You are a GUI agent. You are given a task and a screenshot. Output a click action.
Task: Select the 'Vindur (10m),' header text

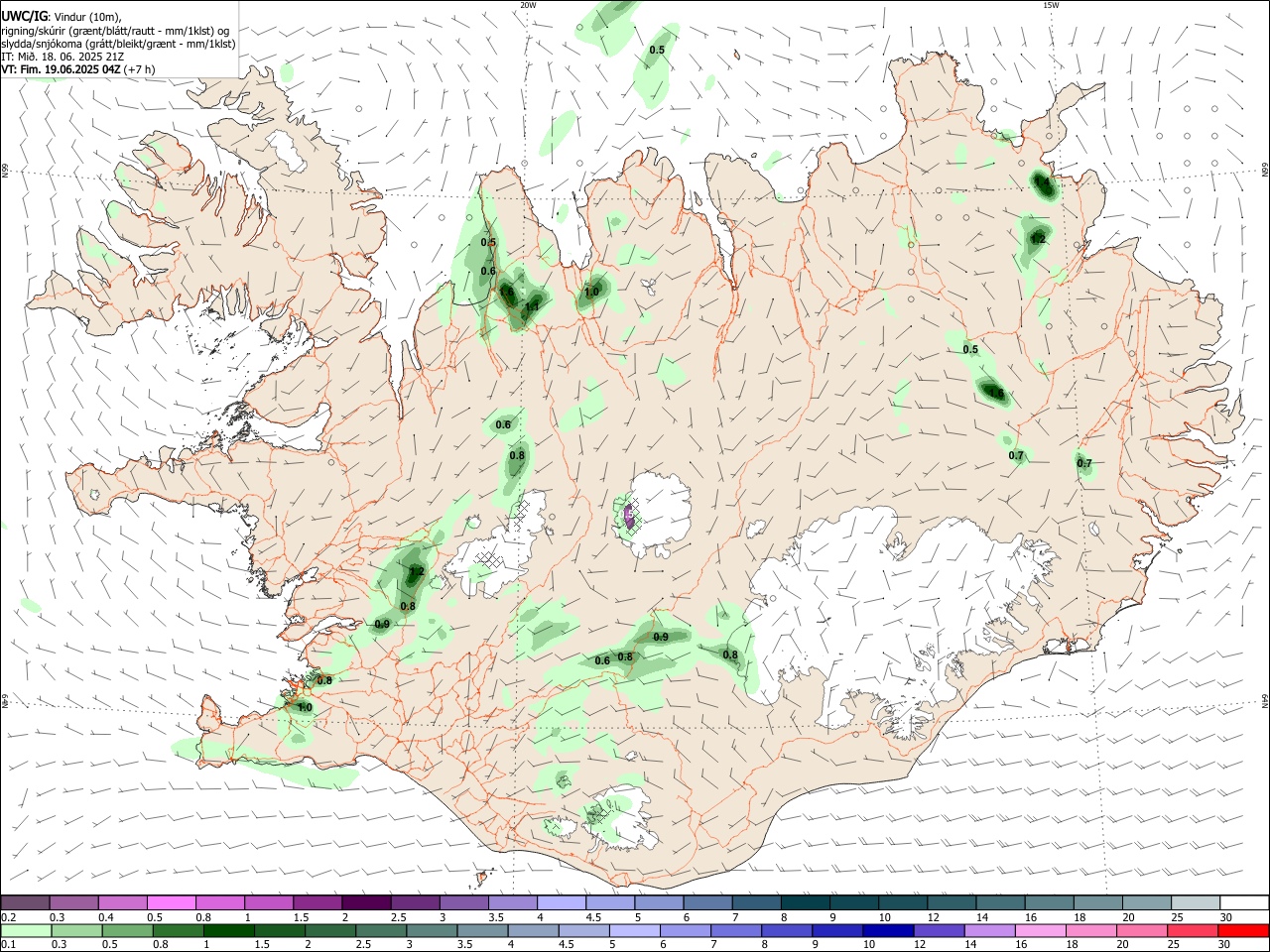pyautogui.click(x=87, y=16)
